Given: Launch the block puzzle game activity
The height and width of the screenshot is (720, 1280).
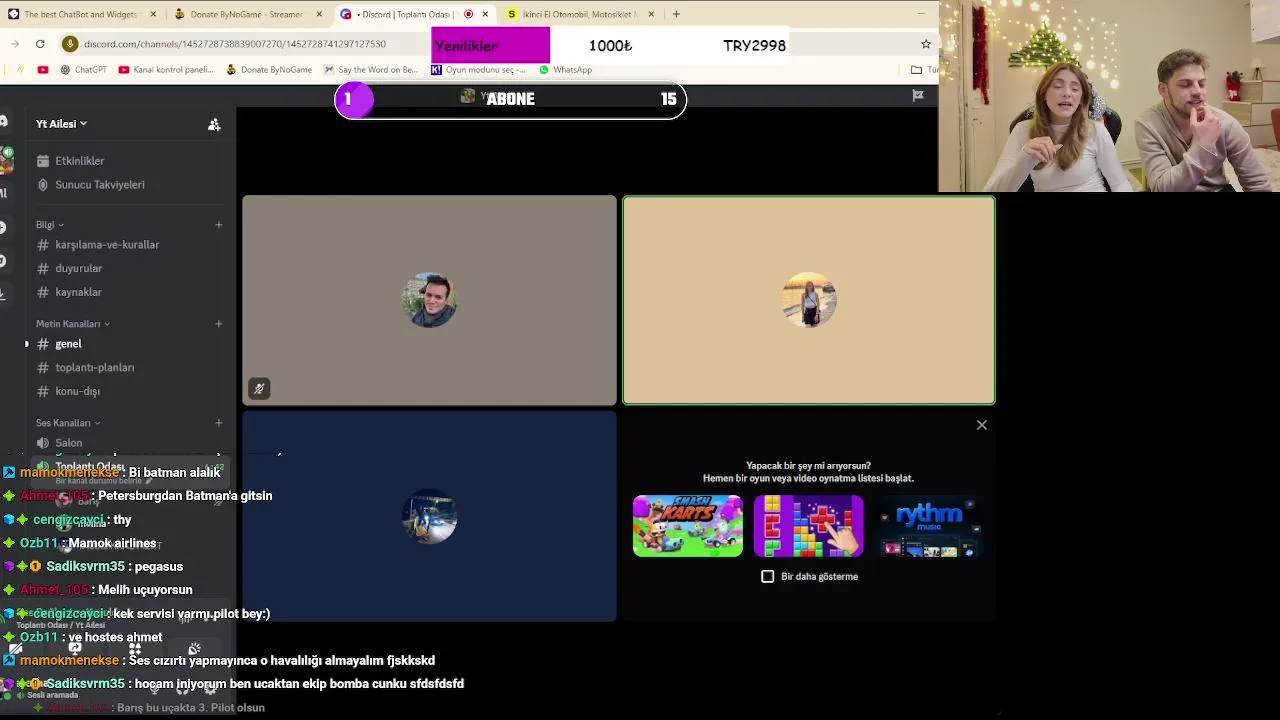Looking at the screenshot, I should (x=808, y=526).
